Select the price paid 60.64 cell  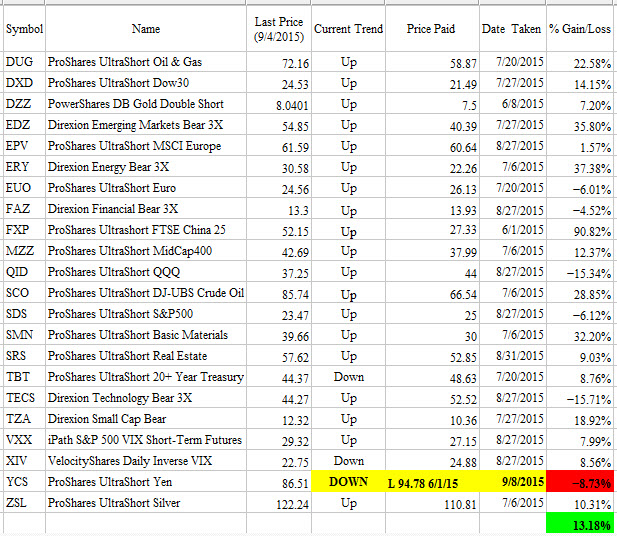tap(432, 146)
